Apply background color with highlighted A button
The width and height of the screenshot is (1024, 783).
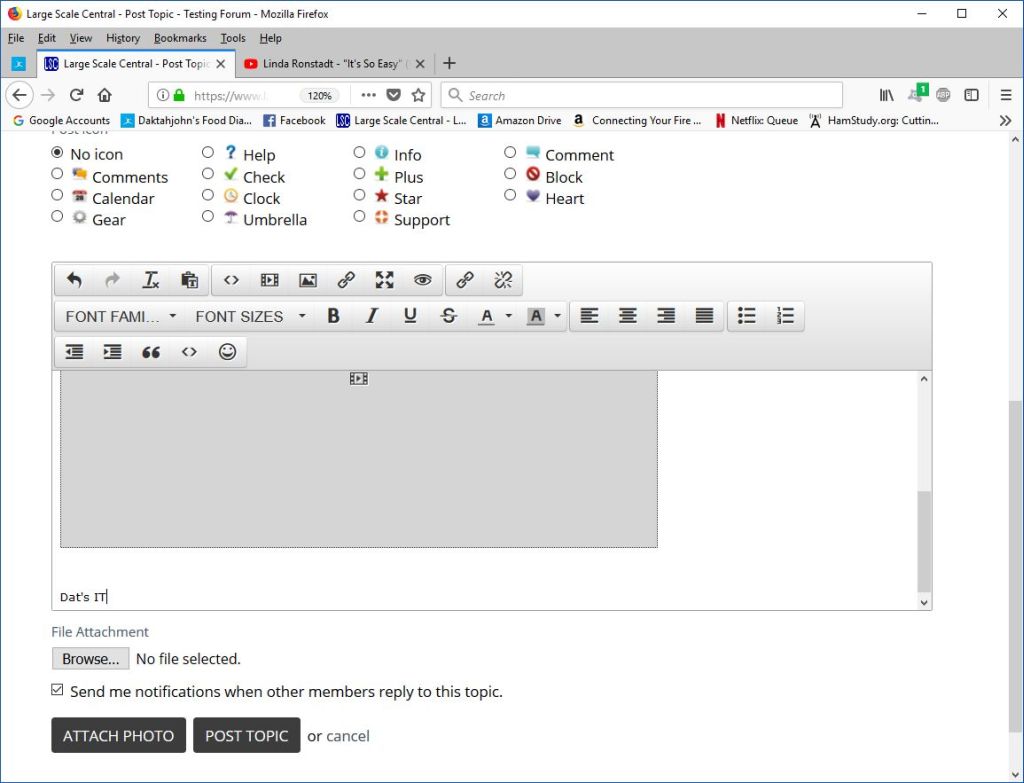click(x=536, y=316)
